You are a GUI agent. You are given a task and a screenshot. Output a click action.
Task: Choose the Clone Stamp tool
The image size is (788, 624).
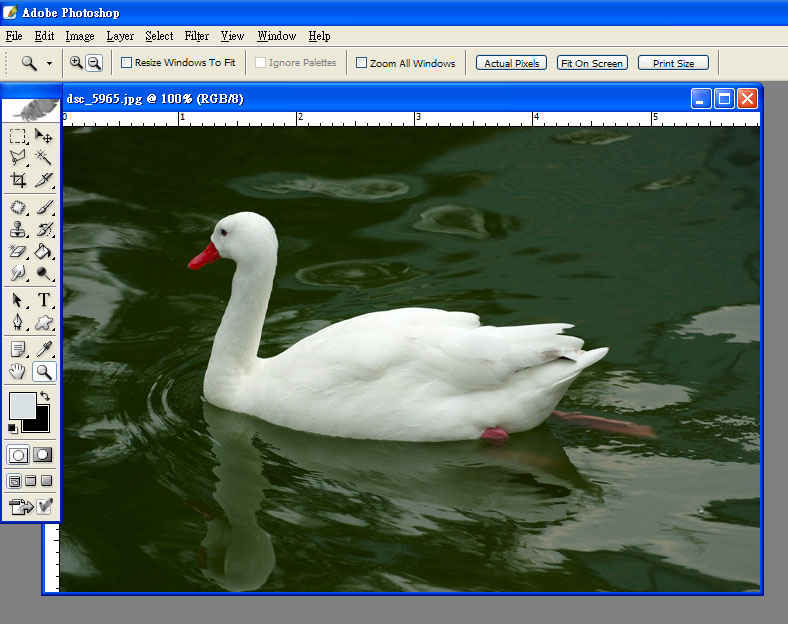click(18, 230)
